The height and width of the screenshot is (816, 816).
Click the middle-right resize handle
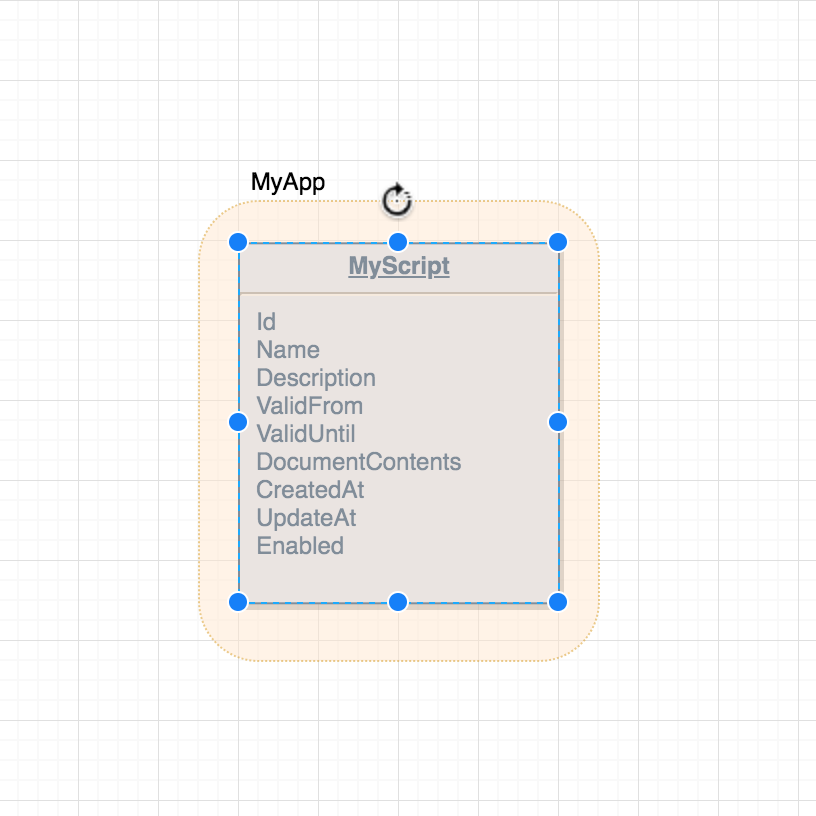(x=558, y=422)
